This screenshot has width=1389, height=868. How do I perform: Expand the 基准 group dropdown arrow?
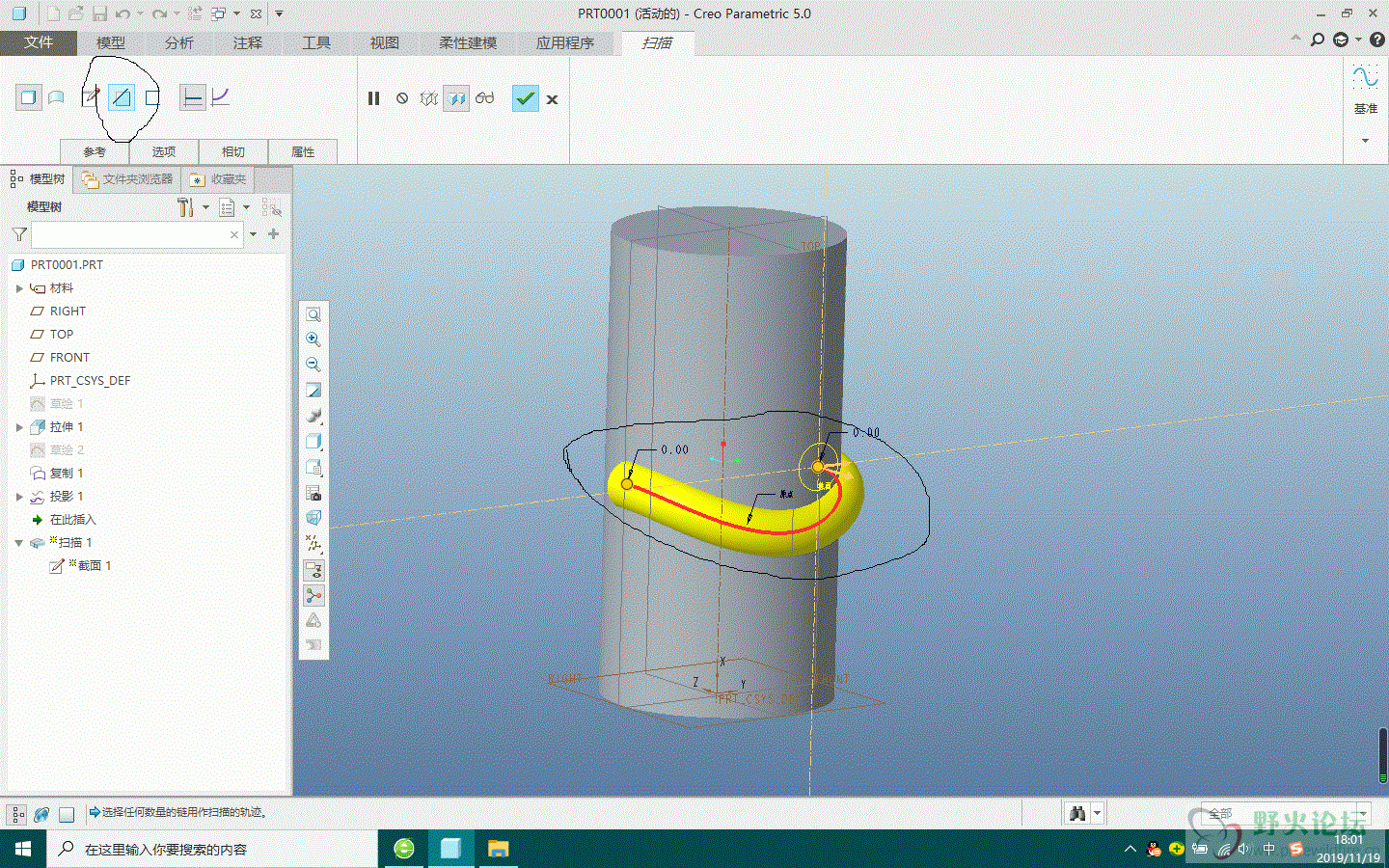click(x=1365, y=141)
